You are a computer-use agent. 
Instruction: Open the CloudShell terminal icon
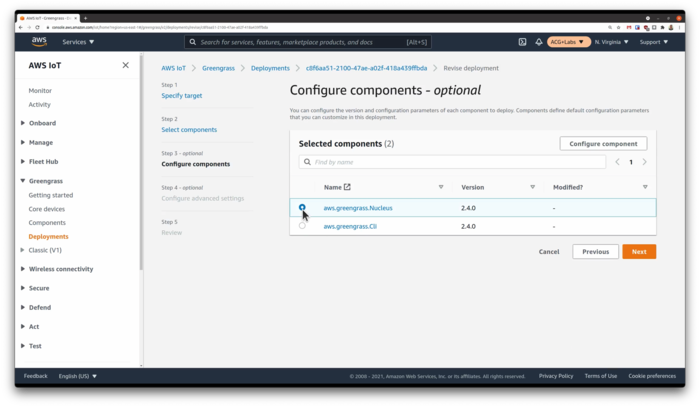coord(522,42)
